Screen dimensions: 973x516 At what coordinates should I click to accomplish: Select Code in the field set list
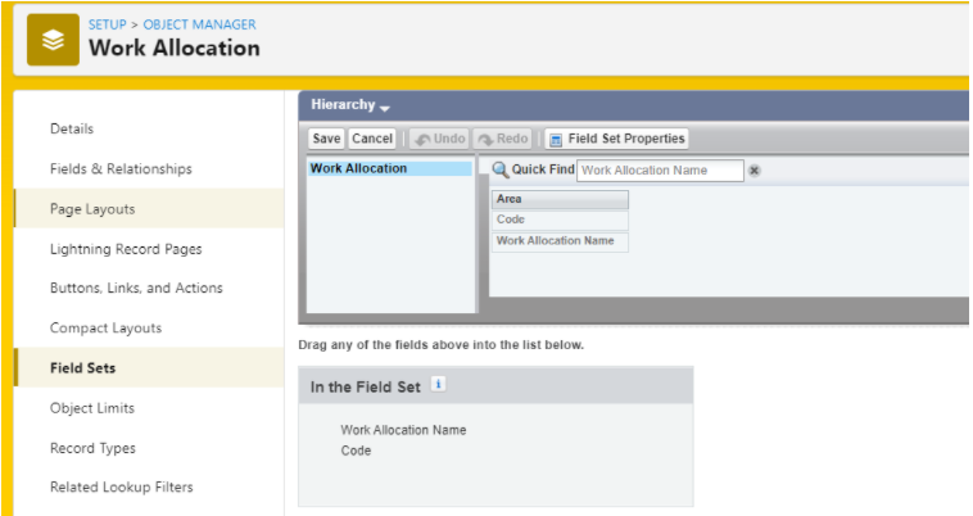[356, 451]
